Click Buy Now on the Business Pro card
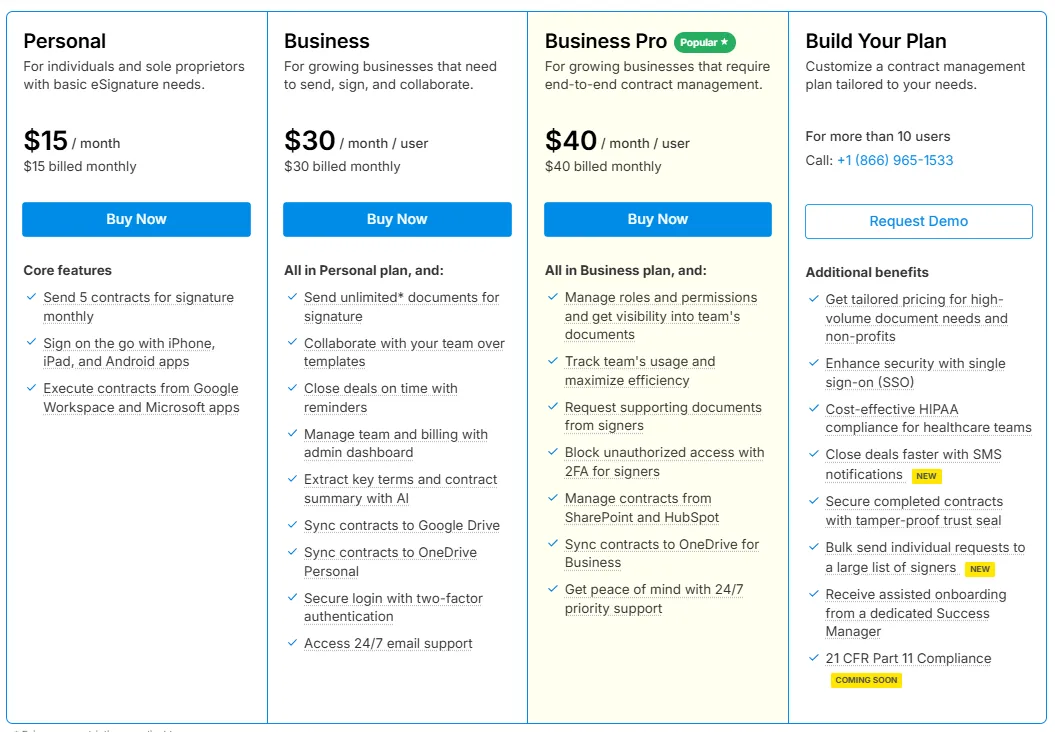The height and width of the screenshot is (732, 1055). coord(657,219)
